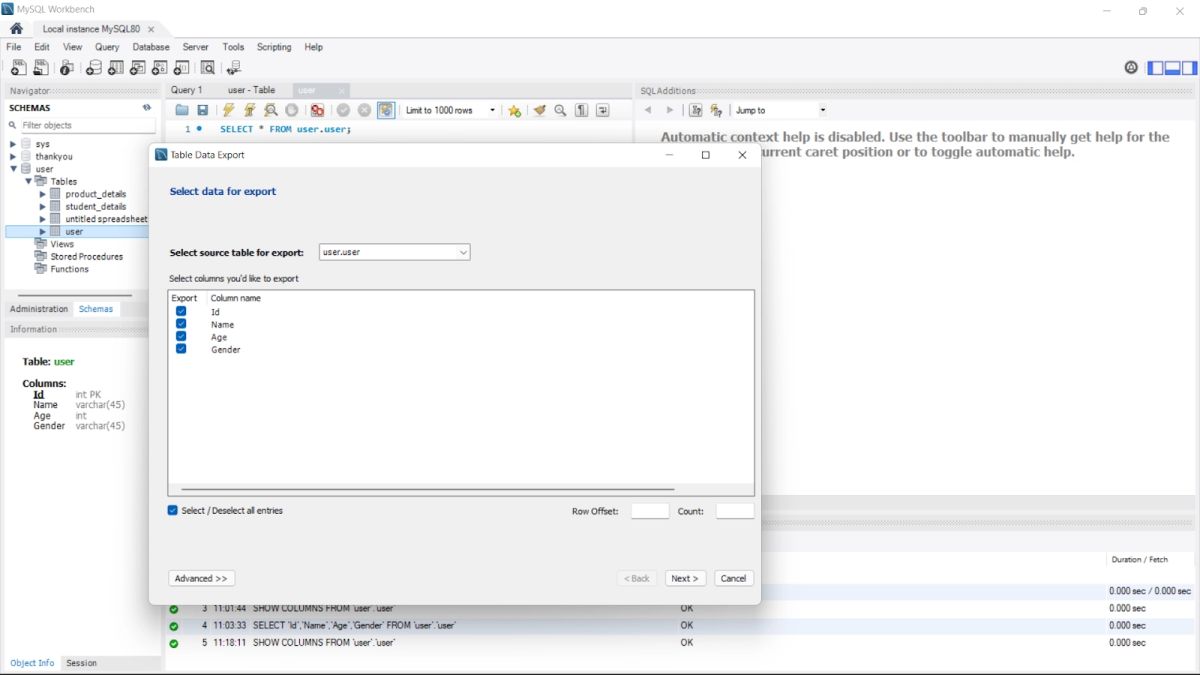
Task: Toggle word wrap in the editor
Action: coord(603,110)
